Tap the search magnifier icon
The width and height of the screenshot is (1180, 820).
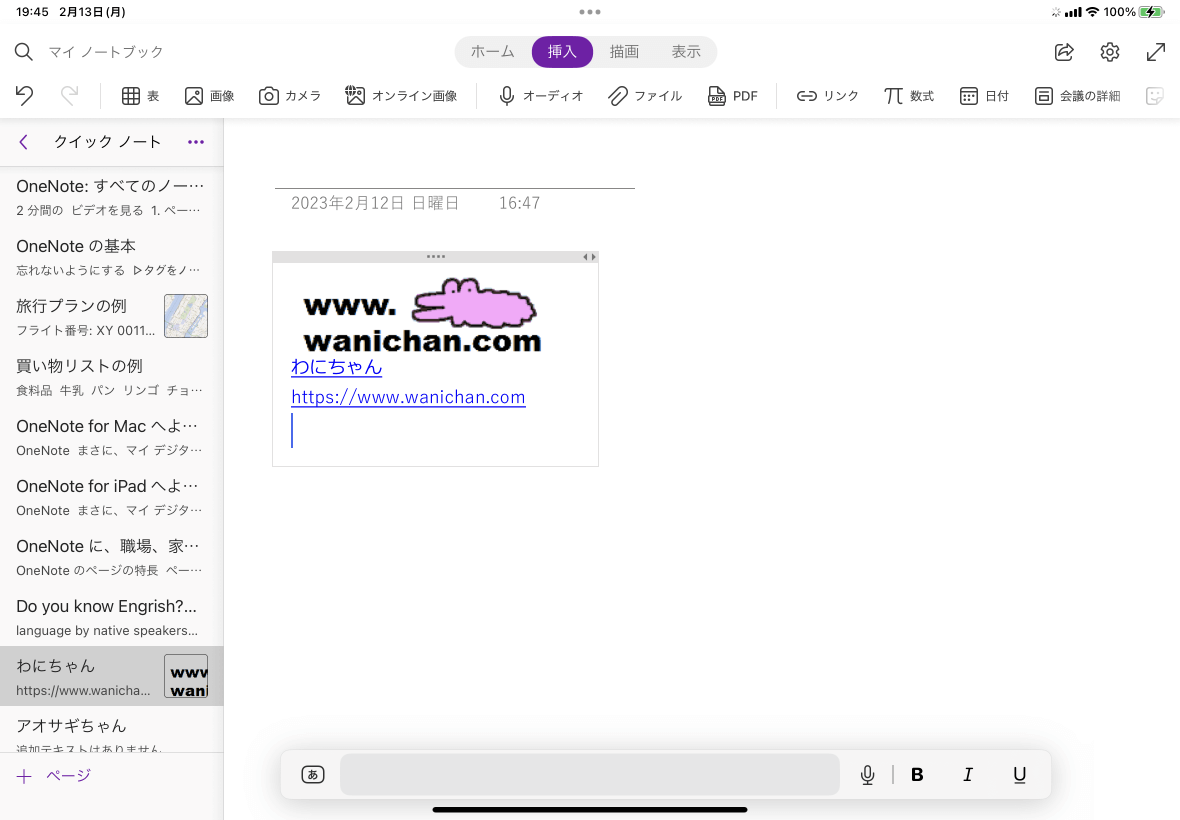coord(24,52)
